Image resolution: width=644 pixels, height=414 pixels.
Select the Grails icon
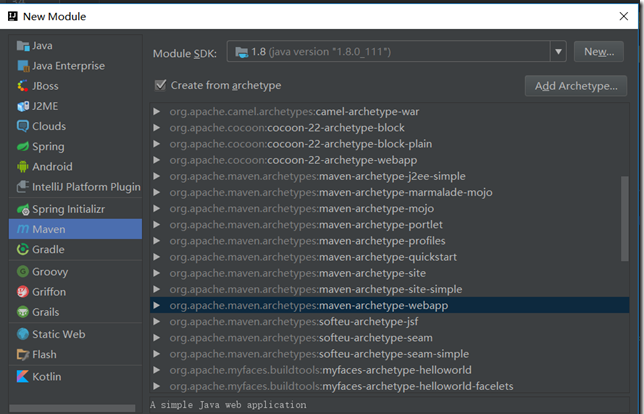coord(23,312)
